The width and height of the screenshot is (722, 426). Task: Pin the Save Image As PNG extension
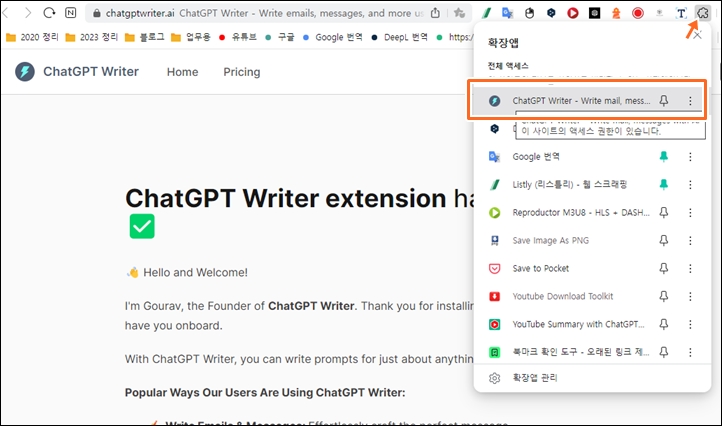pyautogui.click(x=664, y=240)
